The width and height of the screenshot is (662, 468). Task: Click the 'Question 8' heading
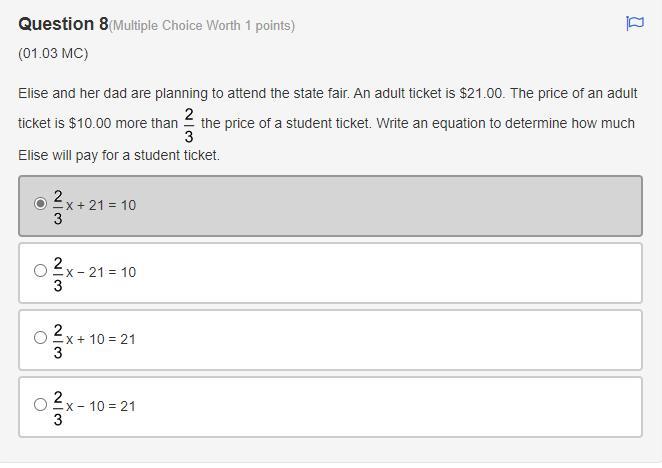click(x=62, y=24)
